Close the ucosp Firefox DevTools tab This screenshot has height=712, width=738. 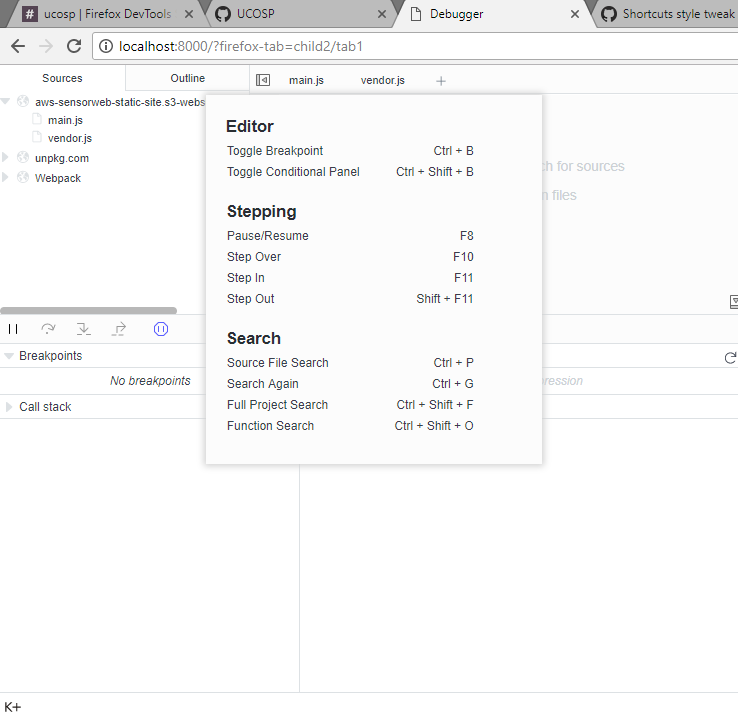(189, 14)
